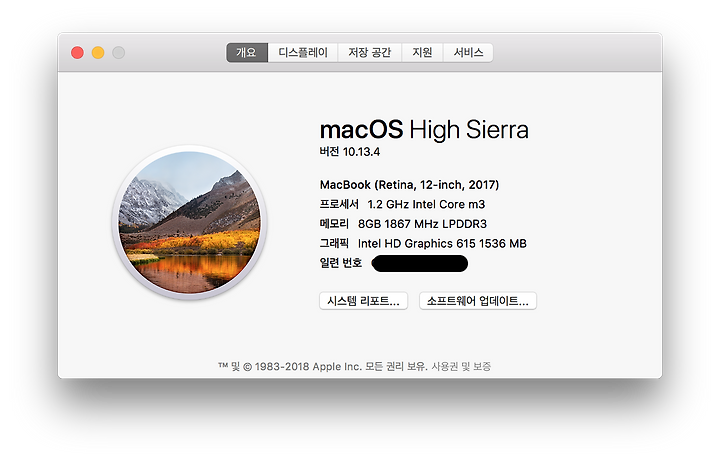Click the 시스템 리포트... button
The height and width of the screenshot is (461, 720).
coord(363,301)
